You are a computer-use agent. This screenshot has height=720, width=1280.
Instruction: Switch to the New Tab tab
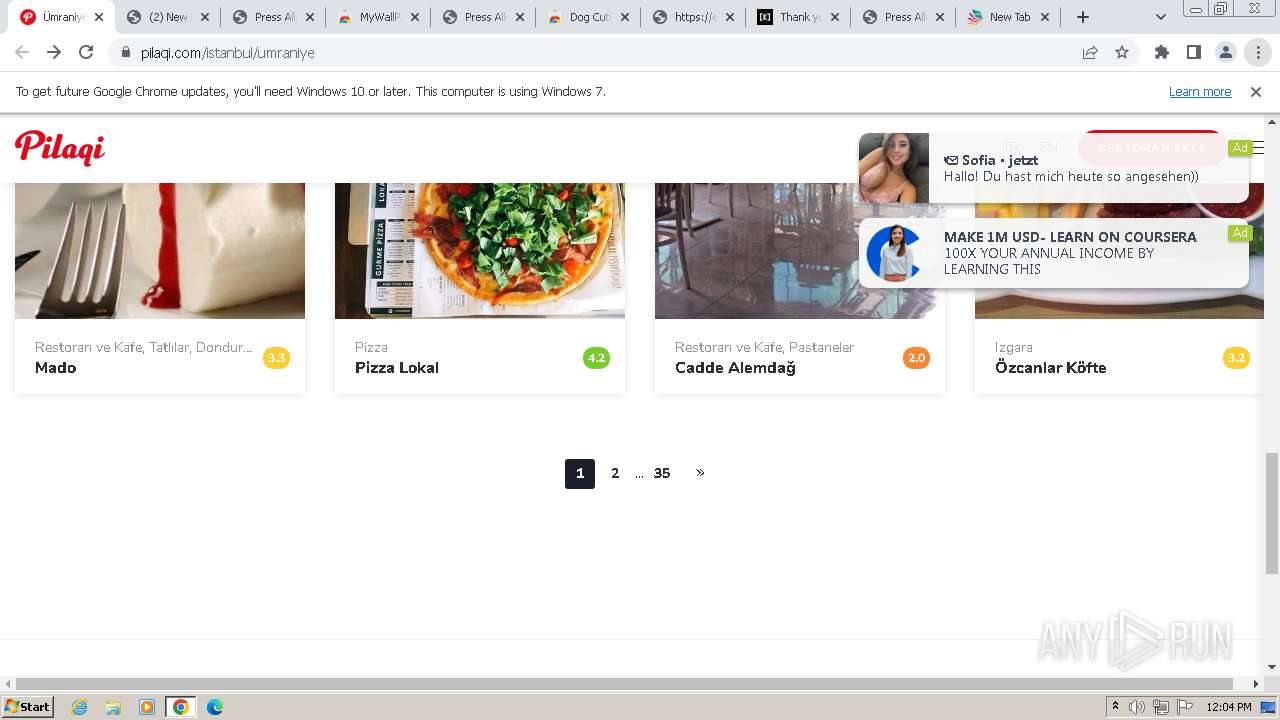tap(1008, 17)
